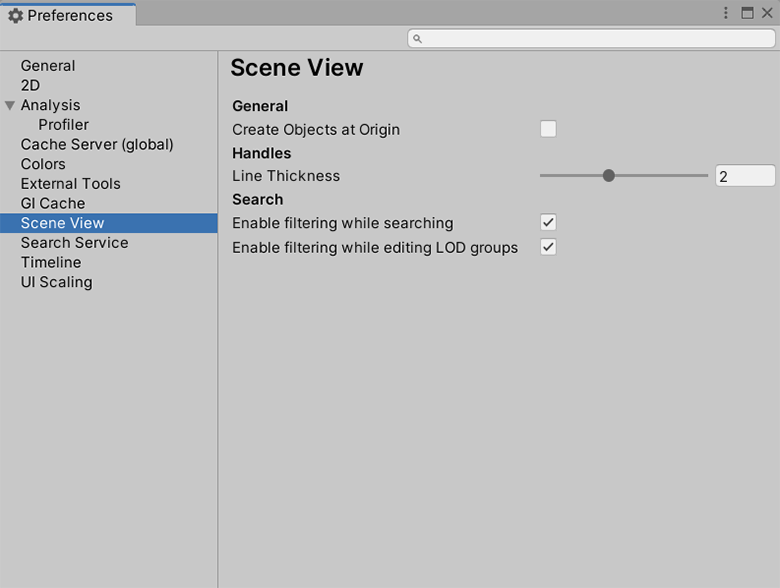The height and width of the screenshot is (588, 780).
Task: Click the Line Thickness value field
Action: point(745,176)
